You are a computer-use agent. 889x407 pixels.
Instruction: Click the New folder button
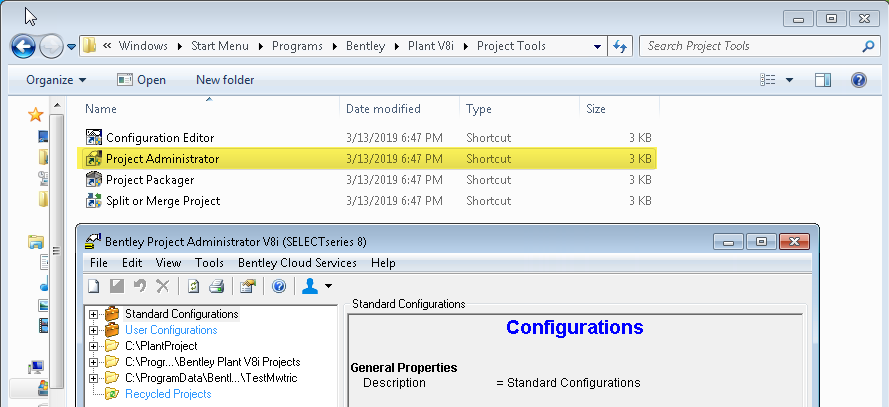pos(225,80)
